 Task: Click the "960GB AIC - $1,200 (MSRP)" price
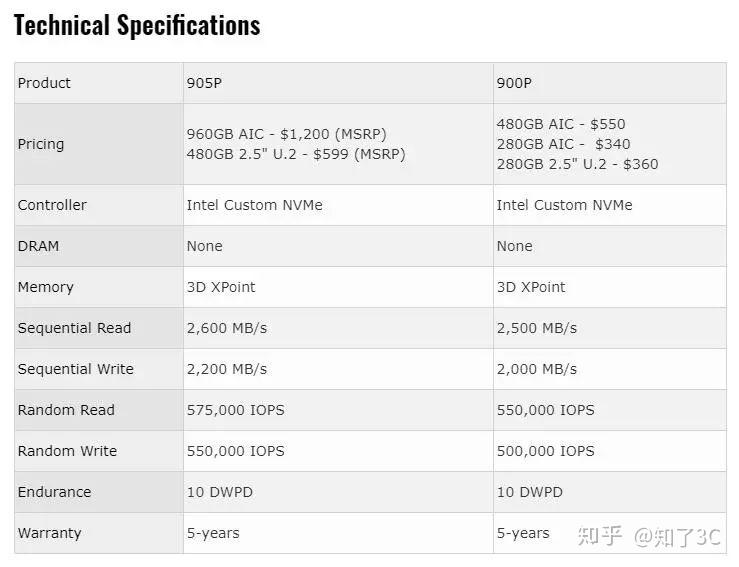tap(286, 134)
